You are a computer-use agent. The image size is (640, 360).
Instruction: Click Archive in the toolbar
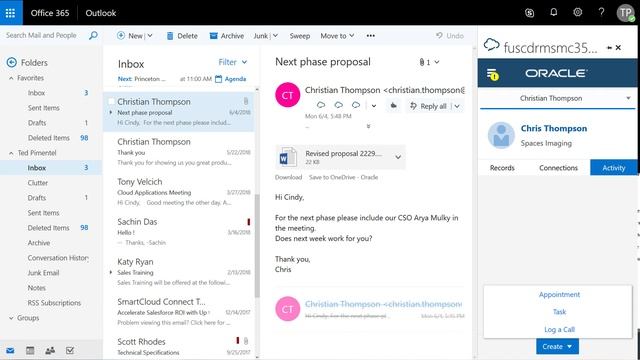click(227, 36)
